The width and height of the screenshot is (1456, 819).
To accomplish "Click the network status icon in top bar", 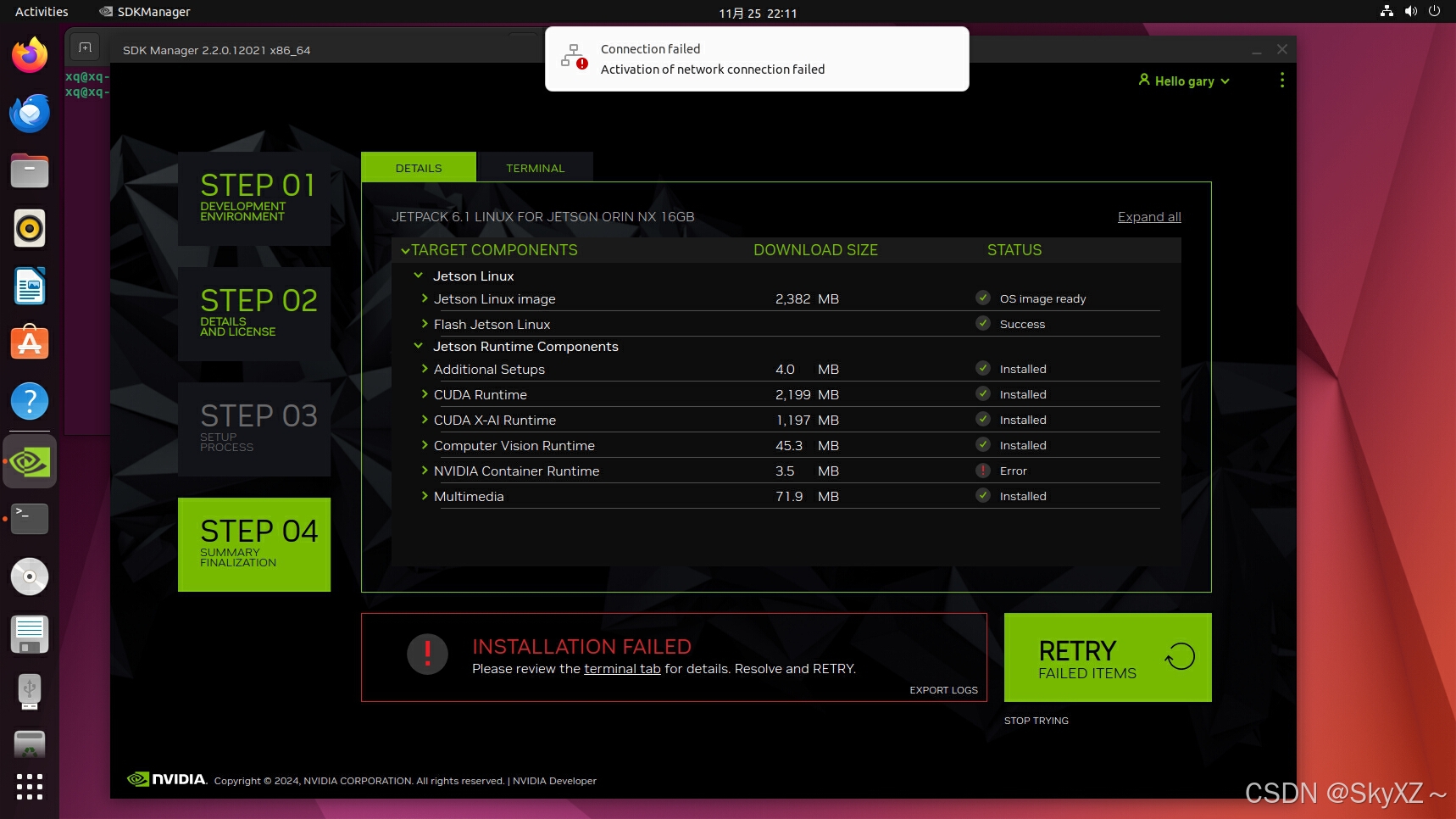I will pos(1387,11).
